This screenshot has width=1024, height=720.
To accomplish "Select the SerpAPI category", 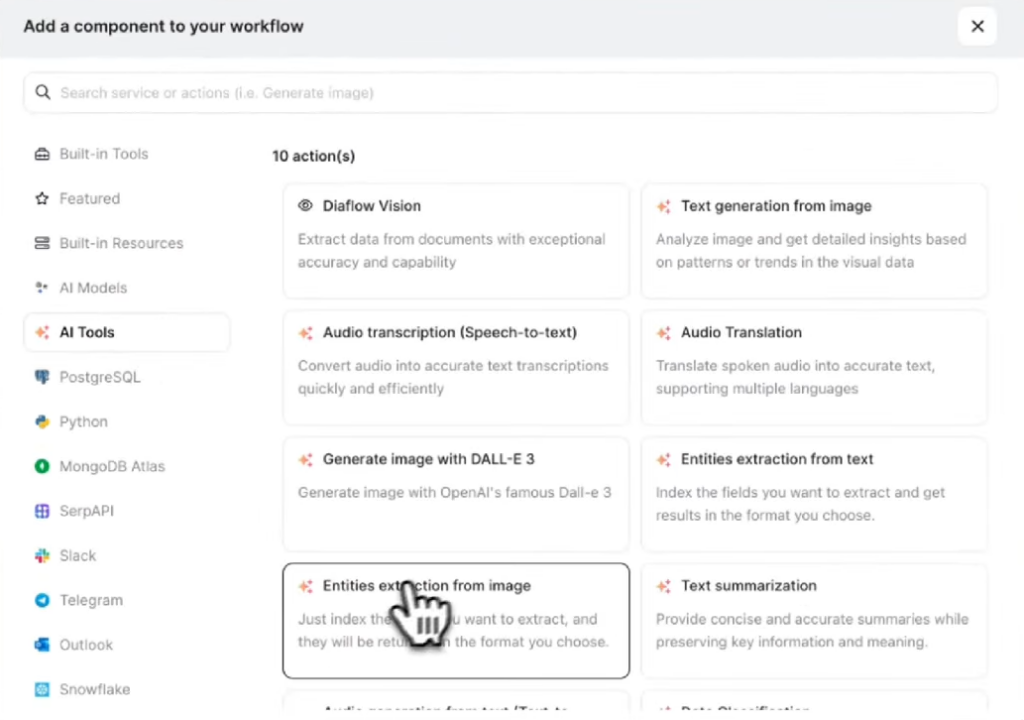I will (126, 511).
